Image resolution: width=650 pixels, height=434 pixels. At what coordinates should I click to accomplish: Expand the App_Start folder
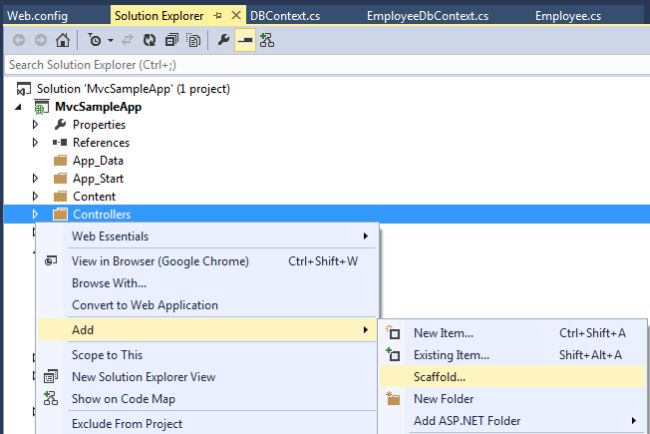(35, 178)
